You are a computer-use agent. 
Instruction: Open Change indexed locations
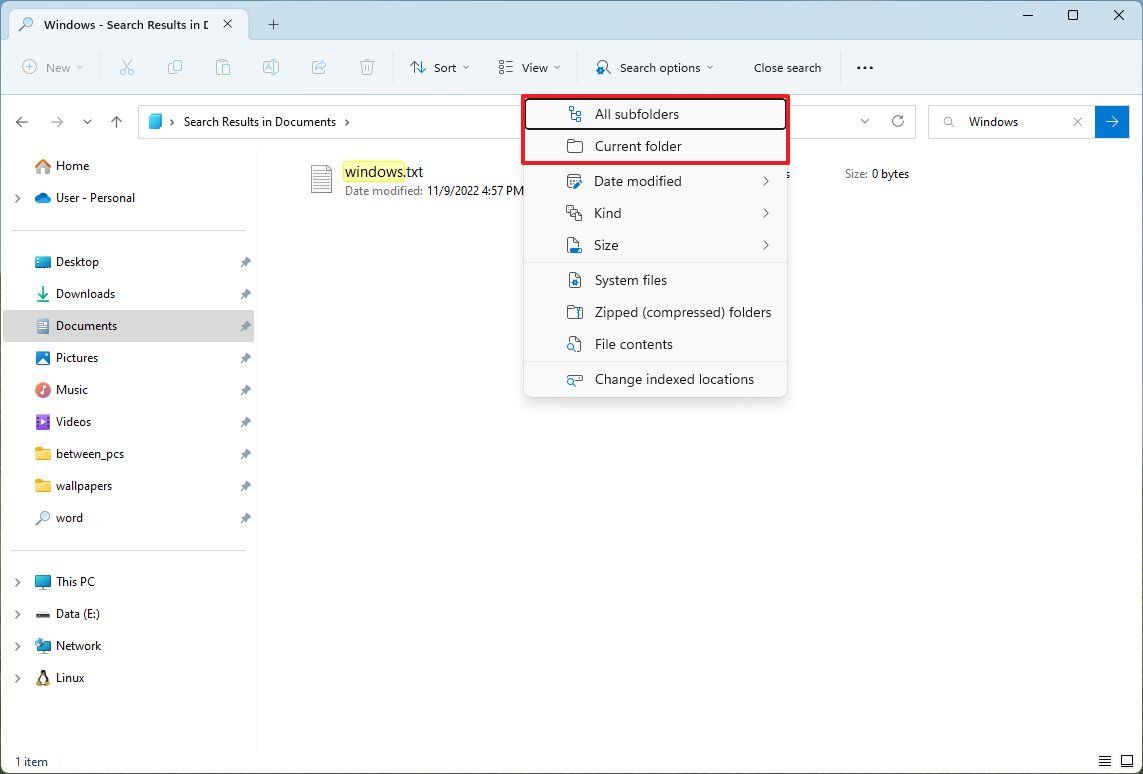pos(674,379)
